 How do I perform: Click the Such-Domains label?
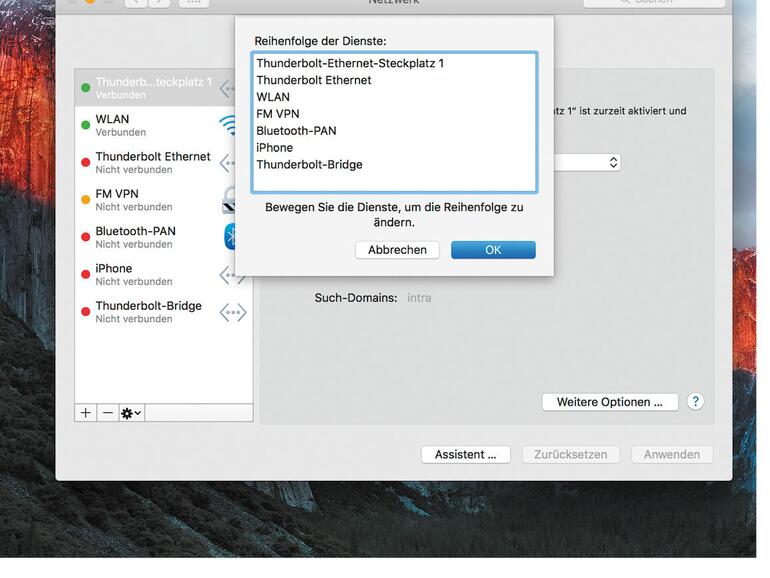[x=356, y=298]
